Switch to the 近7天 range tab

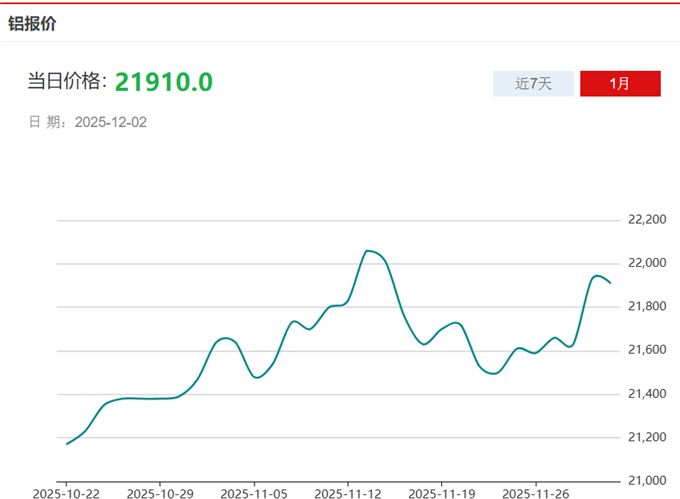[533, 84]
